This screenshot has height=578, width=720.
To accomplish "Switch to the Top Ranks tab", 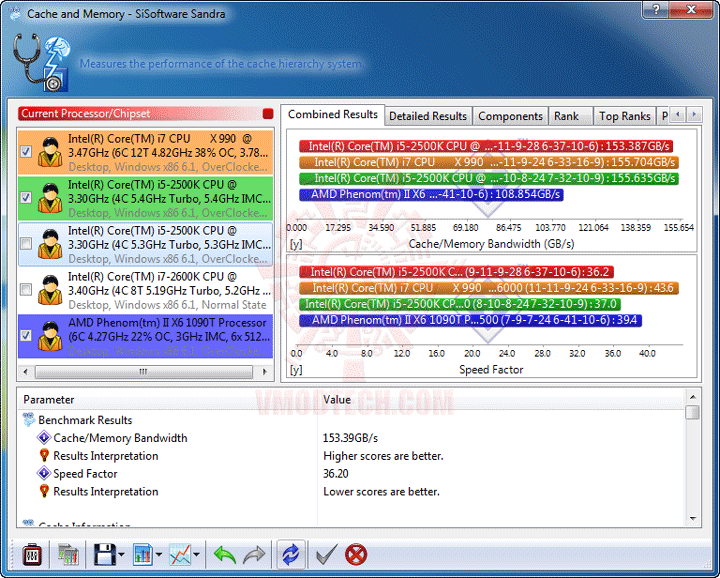I will tap(624, 116).
